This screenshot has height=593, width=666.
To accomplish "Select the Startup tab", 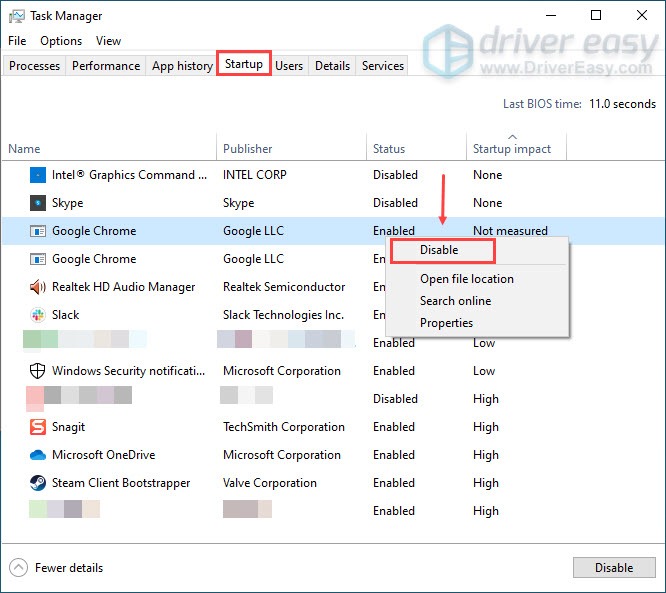I will [244, 64].
